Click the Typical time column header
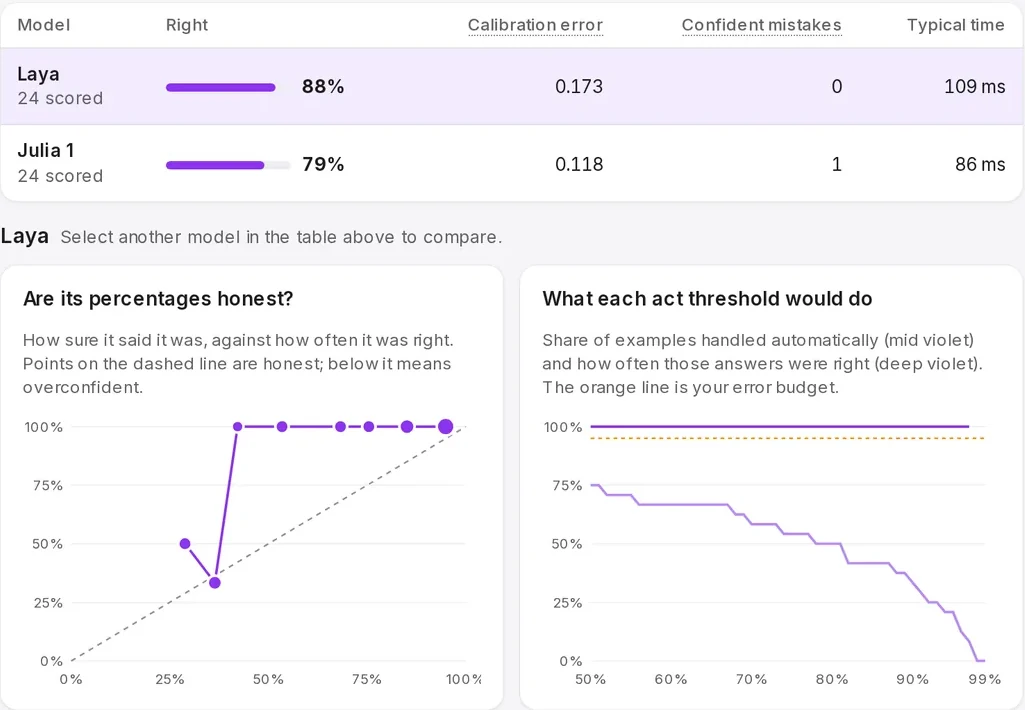1025x710 pixels. (955, 25)
